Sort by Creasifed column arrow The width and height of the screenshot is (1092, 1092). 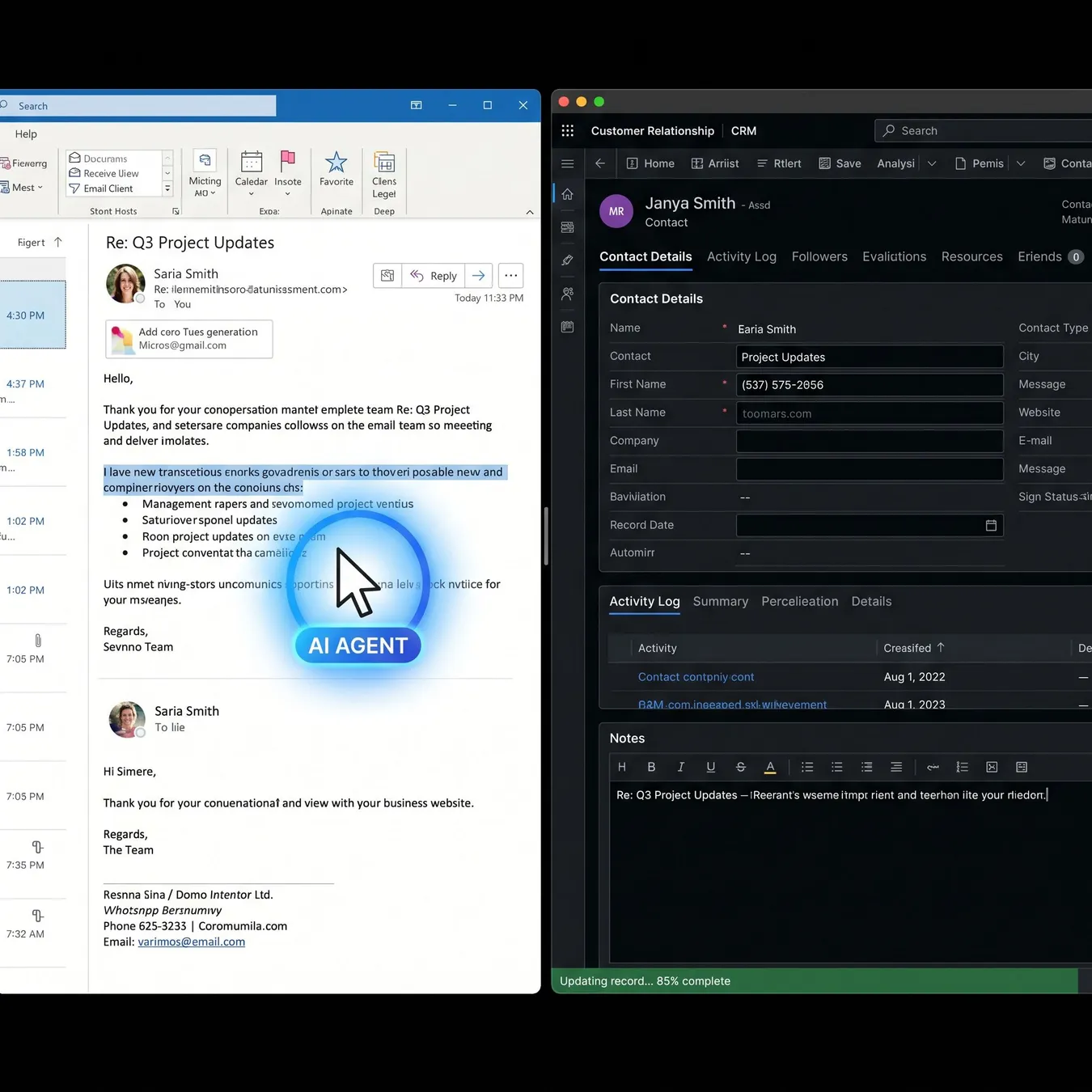point(940,648)
